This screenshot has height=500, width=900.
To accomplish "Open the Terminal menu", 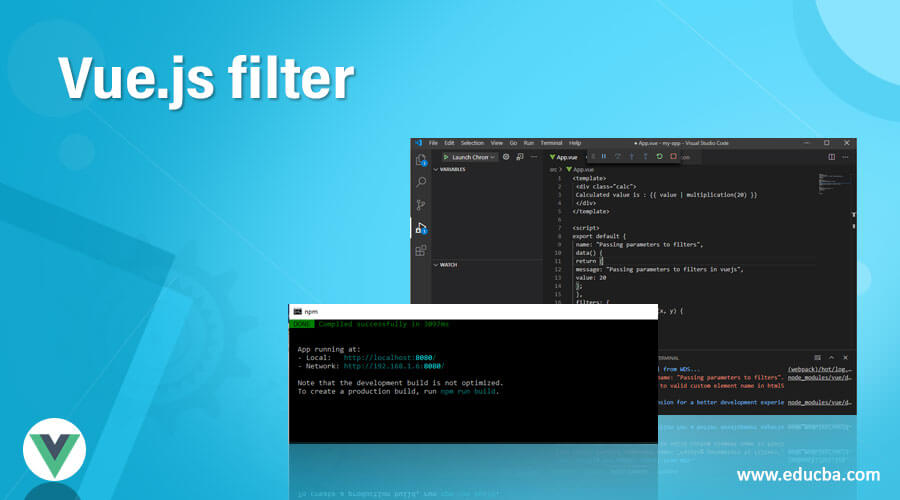I will [551, 143].
